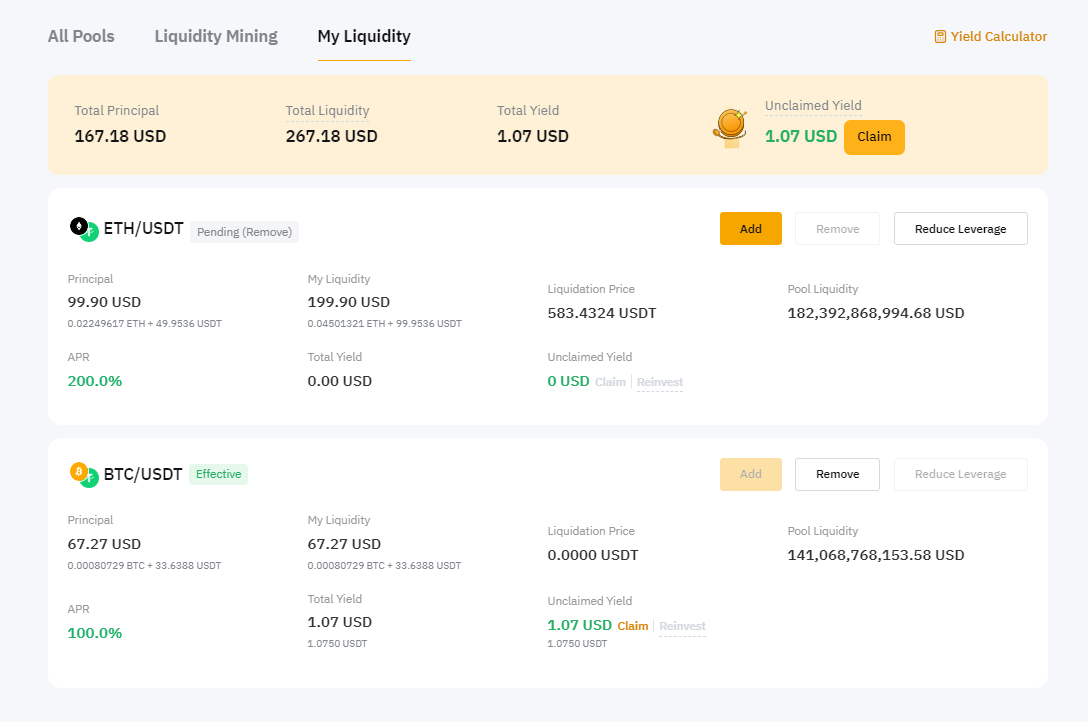Open the Yield Calculator link
Viewport: 1088px width, 722px height.
[x=998, y=37]
